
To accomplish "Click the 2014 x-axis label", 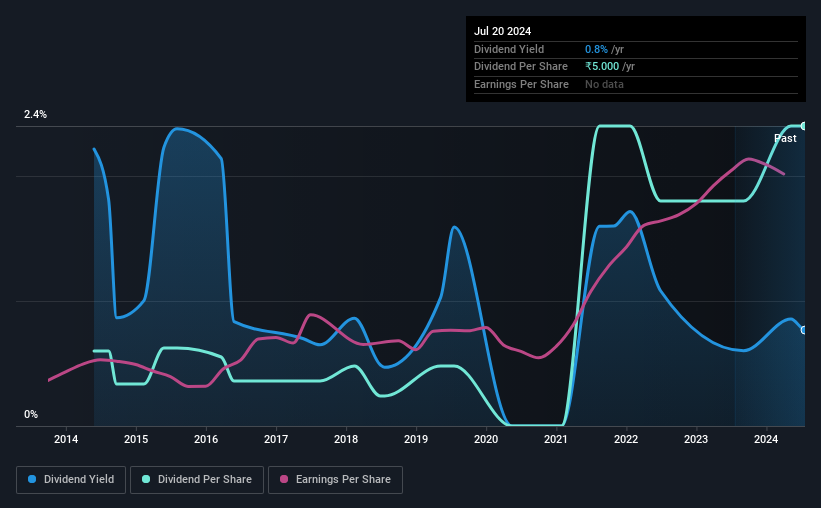I will [x=66, y=439].
